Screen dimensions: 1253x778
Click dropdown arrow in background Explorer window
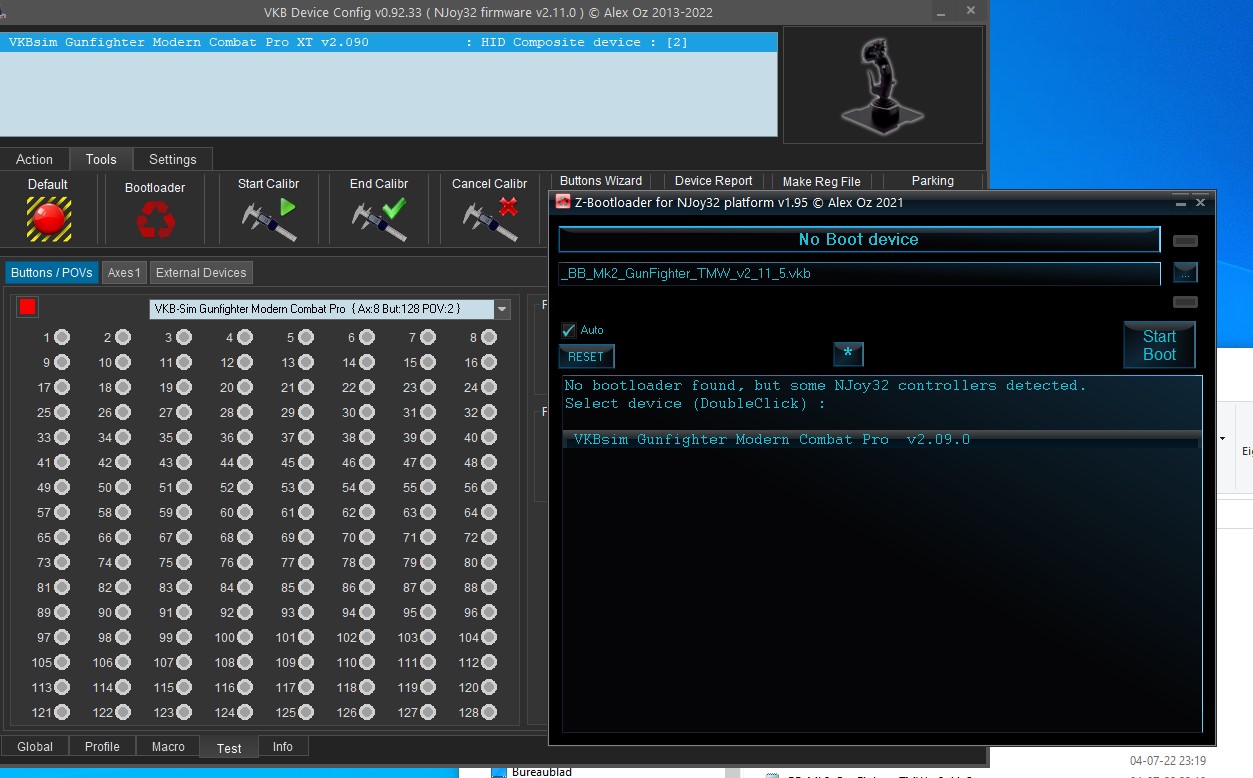coord(1222,439)
